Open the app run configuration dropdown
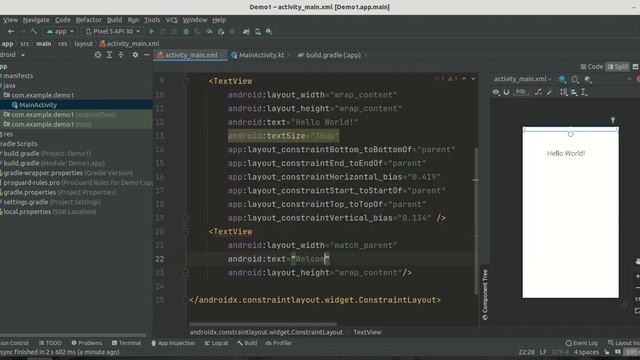The height and width of the screenshot is (360, 640). (x=60, y=31)
